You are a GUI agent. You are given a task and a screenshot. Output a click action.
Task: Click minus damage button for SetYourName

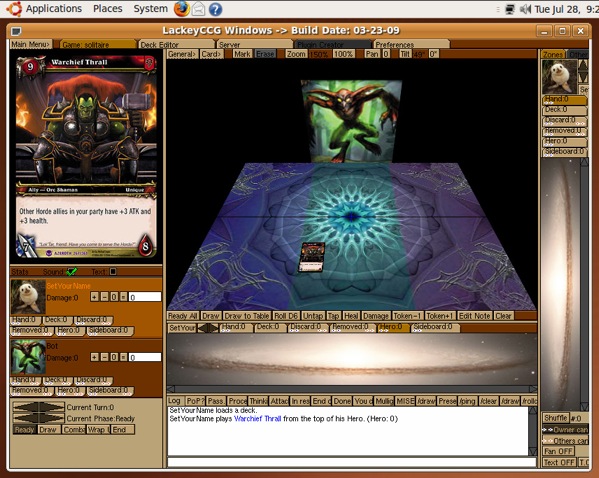pyautogui.click(x=104, y=297)
